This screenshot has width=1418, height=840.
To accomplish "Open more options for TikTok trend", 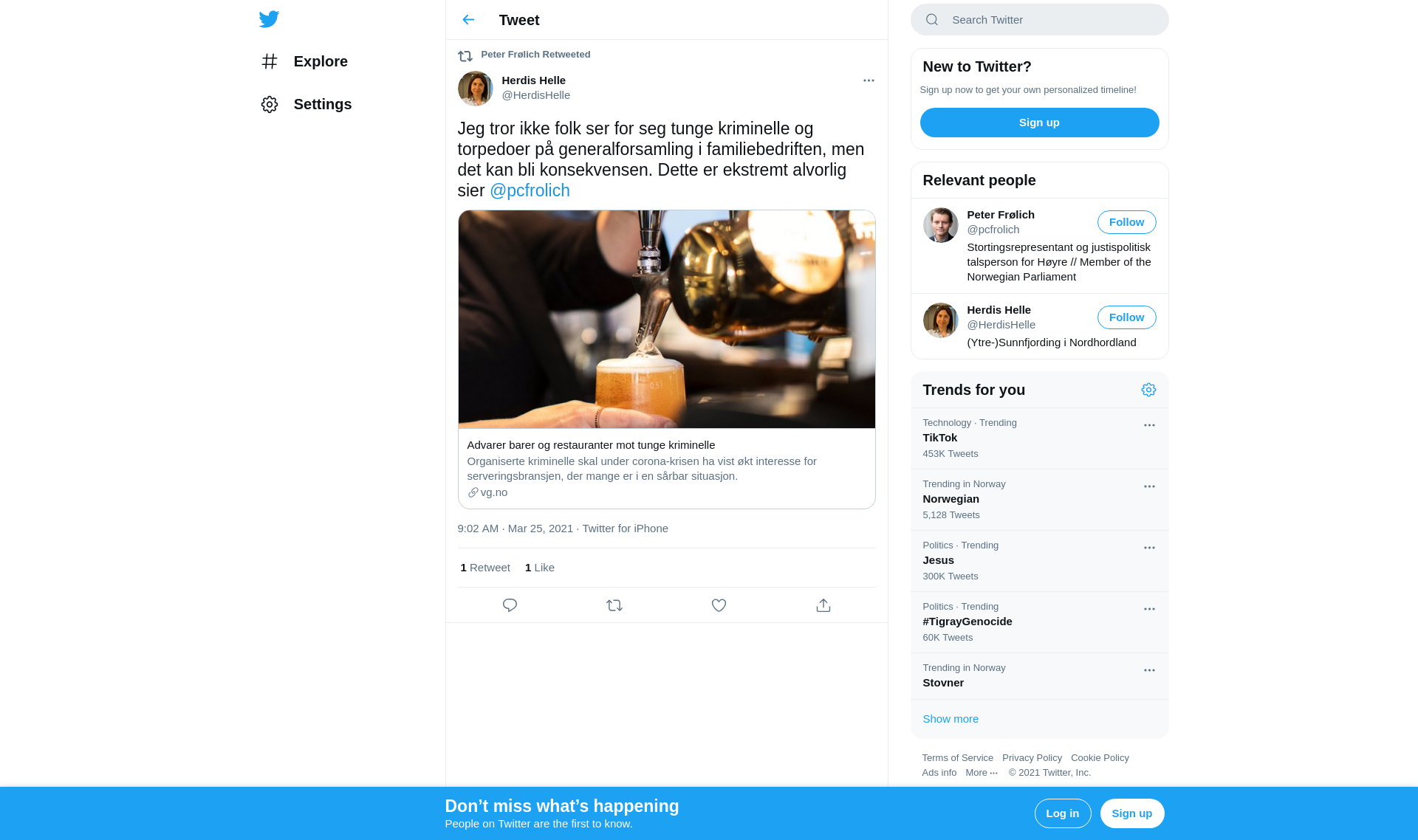I will [1149, 425].
